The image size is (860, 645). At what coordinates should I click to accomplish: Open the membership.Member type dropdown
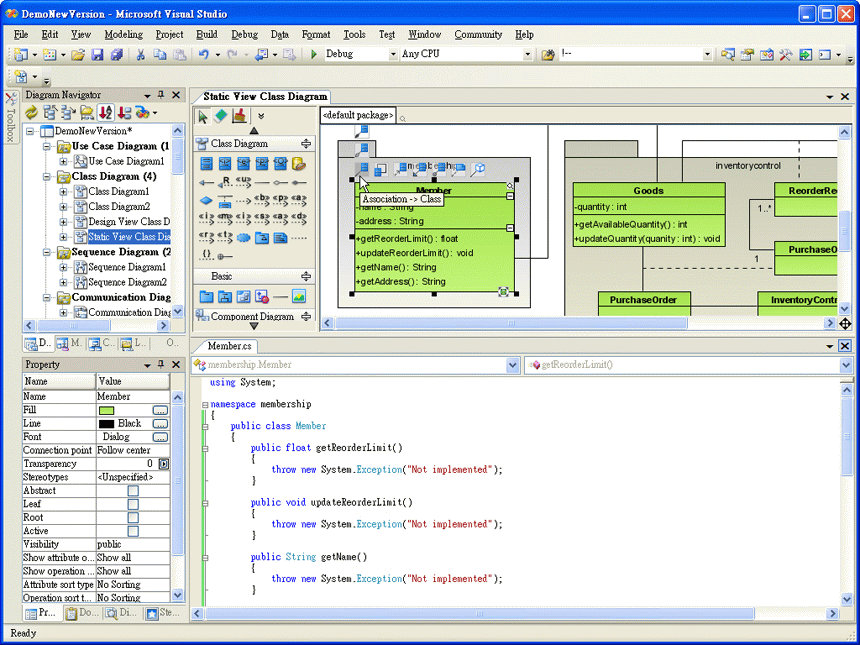pyautogui.click(x=513, y=365)
